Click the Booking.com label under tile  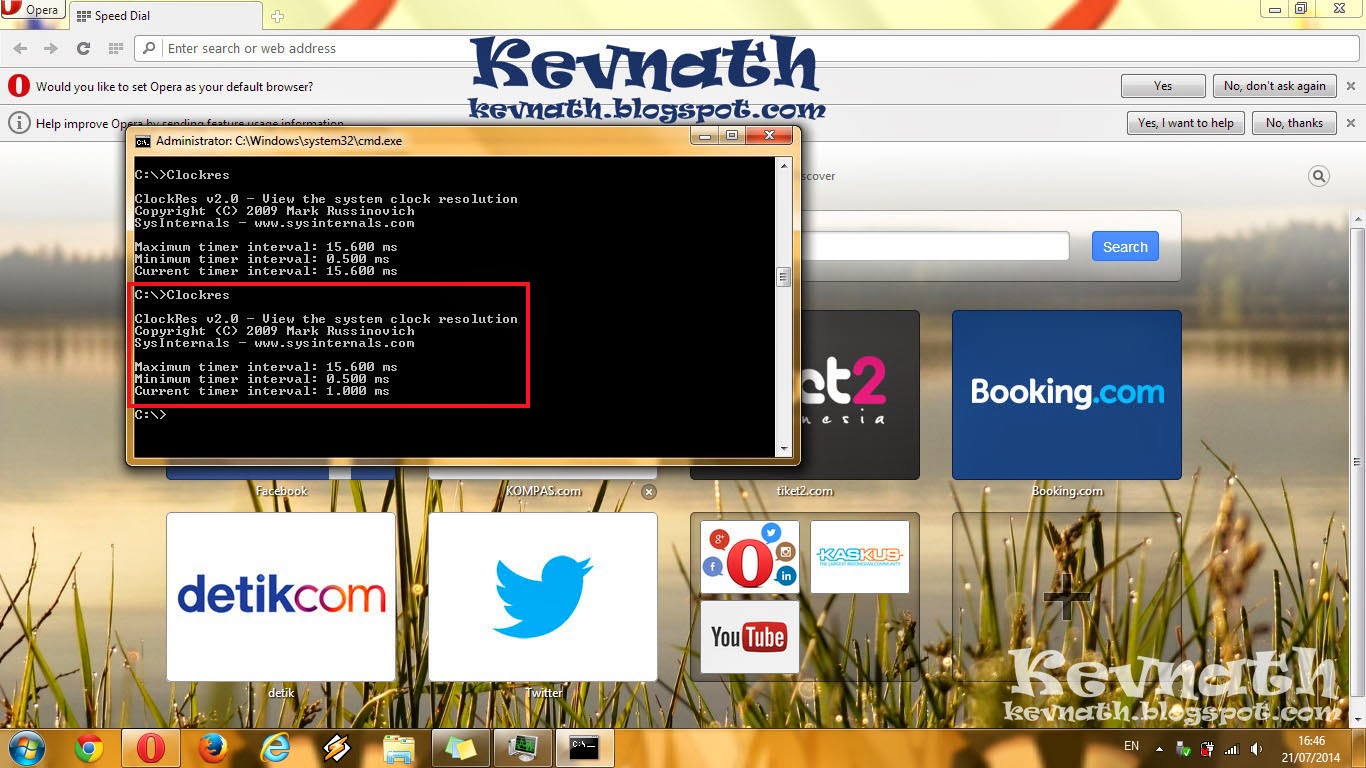[1067, 491]
